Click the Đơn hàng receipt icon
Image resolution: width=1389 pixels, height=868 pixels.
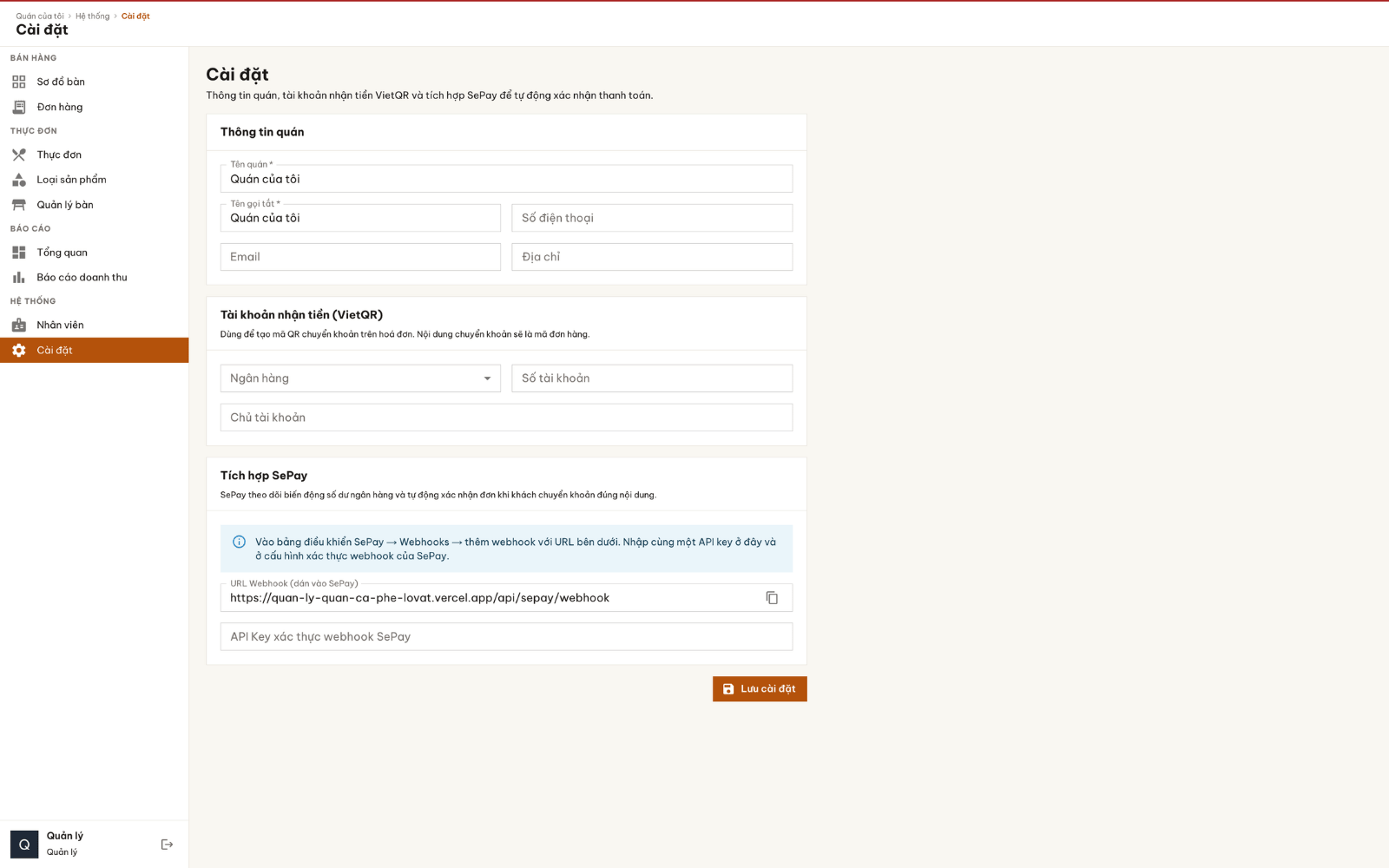point(19,107)
